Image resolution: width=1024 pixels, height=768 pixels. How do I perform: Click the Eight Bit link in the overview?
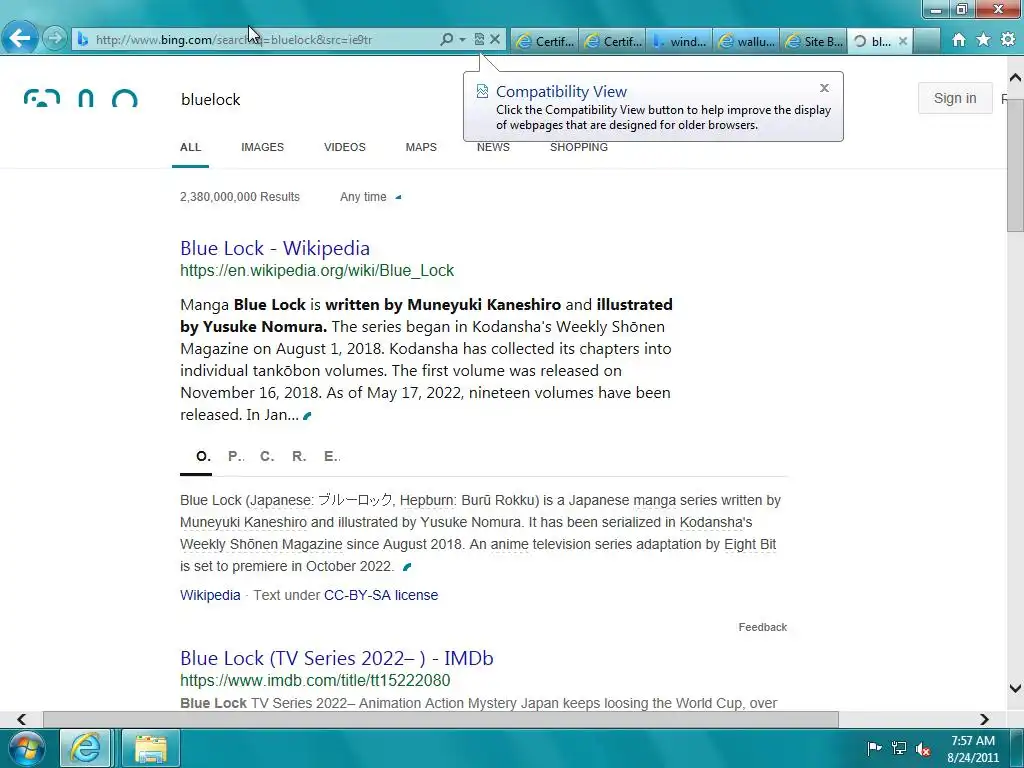(750, 544)
